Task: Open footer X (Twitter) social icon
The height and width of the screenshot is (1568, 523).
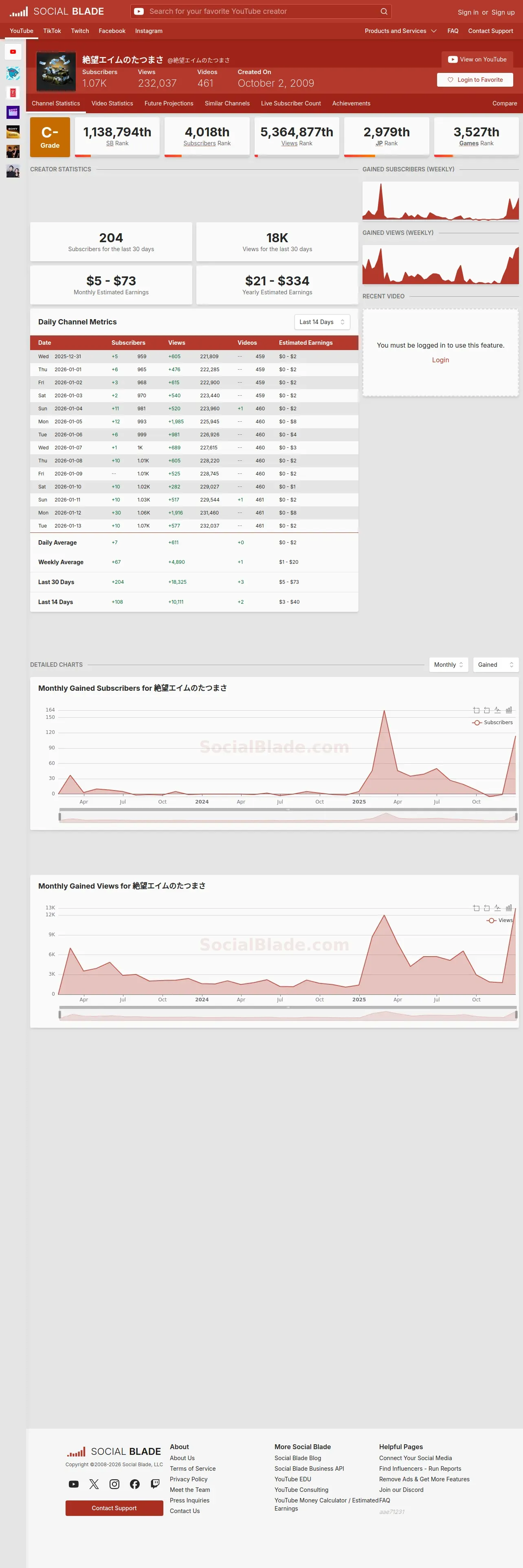Action: [94, 1484]
